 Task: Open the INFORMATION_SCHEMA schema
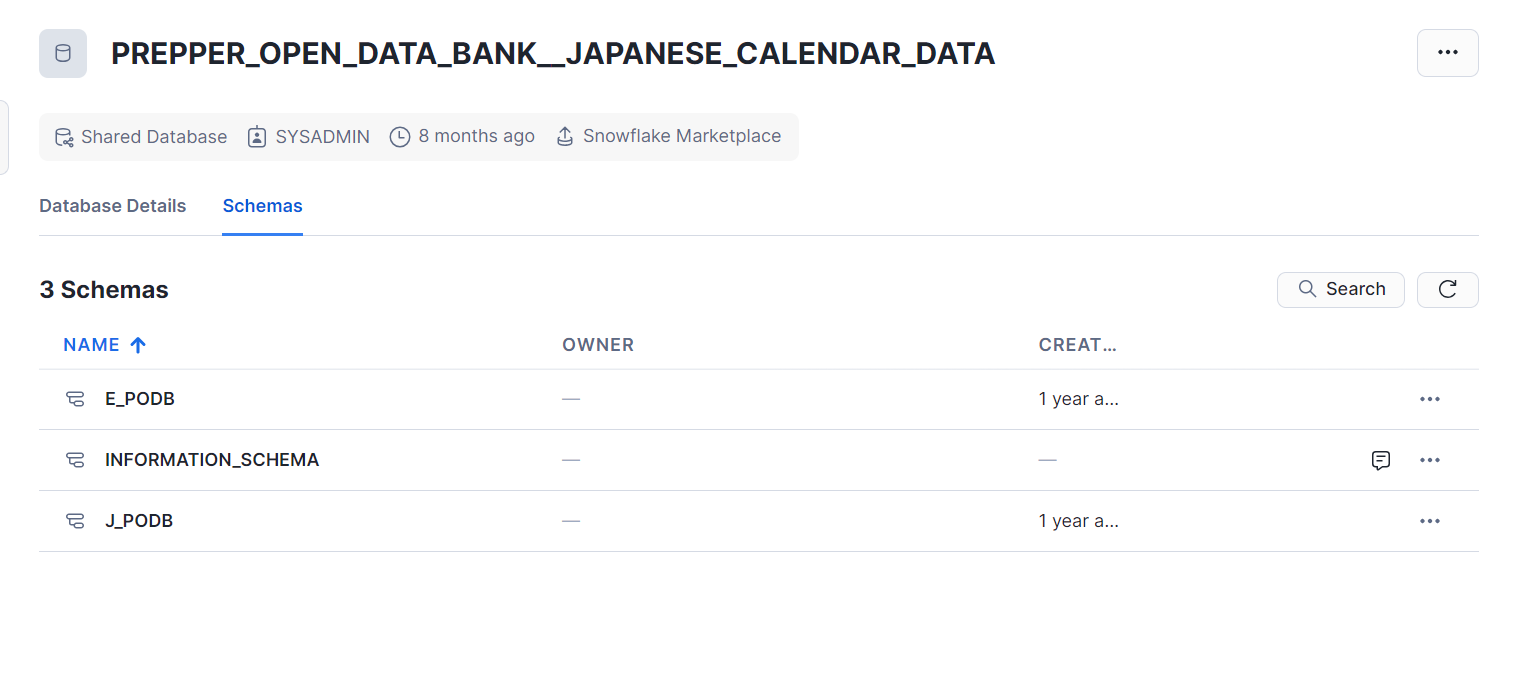click(212, 460)
